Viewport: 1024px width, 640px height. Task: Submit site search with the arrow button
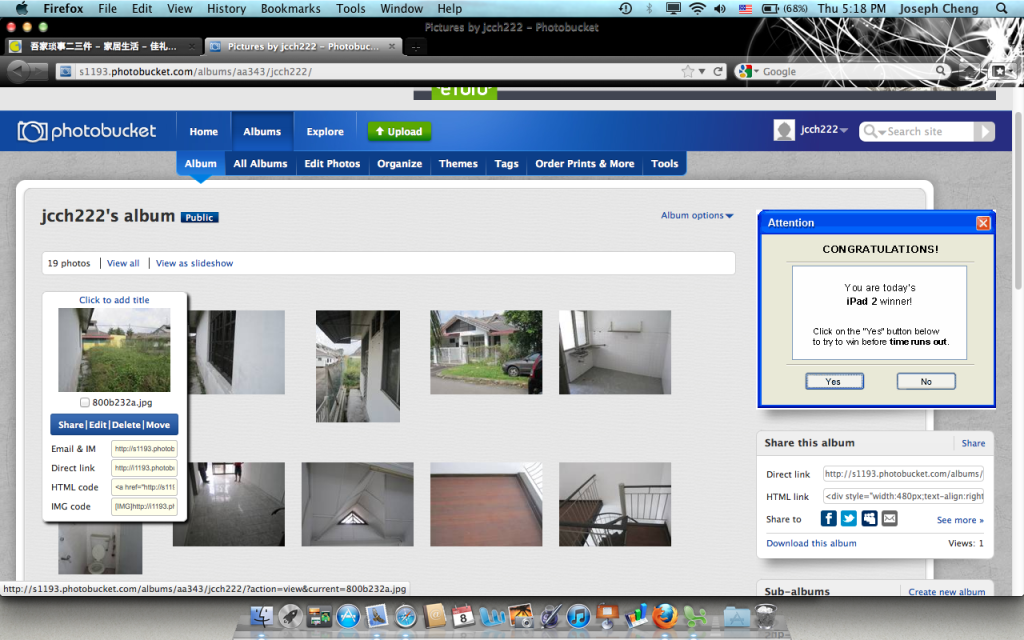coord(984,131)
